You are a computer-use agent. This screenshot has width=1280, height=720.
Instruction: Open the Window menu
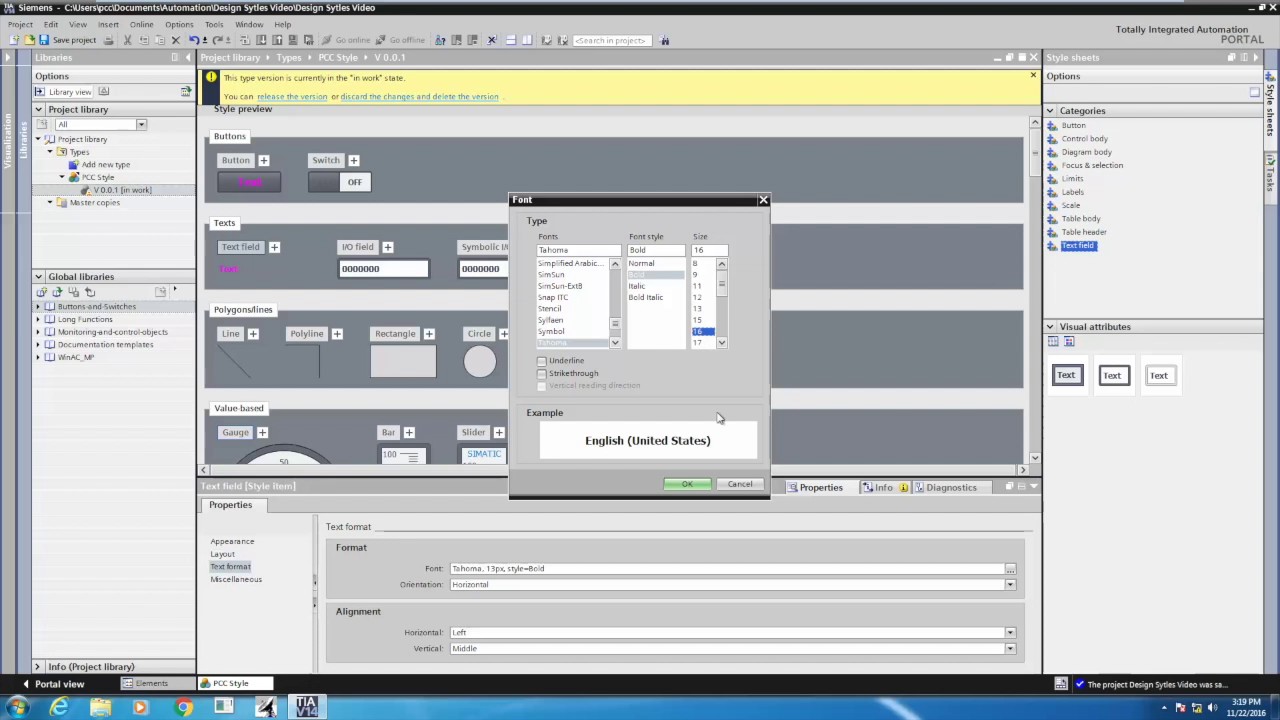249,24
